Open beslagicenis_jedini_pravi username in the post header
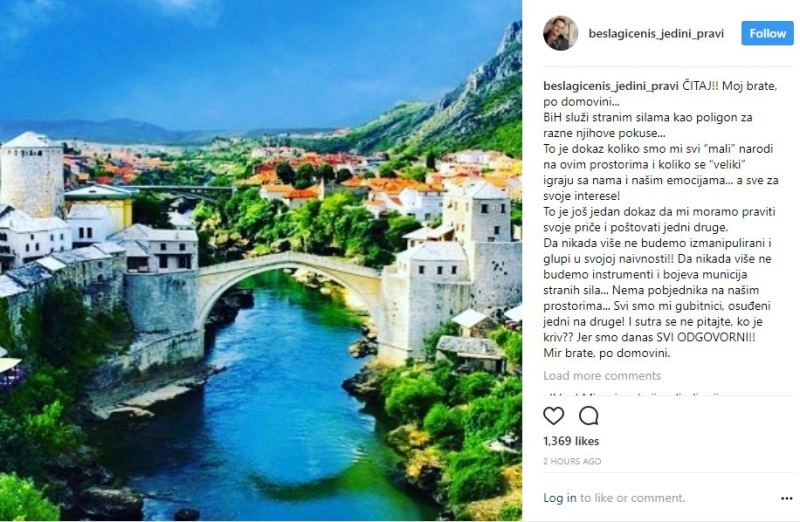Viewport: 800px width, 522px height. coord(656,34)
